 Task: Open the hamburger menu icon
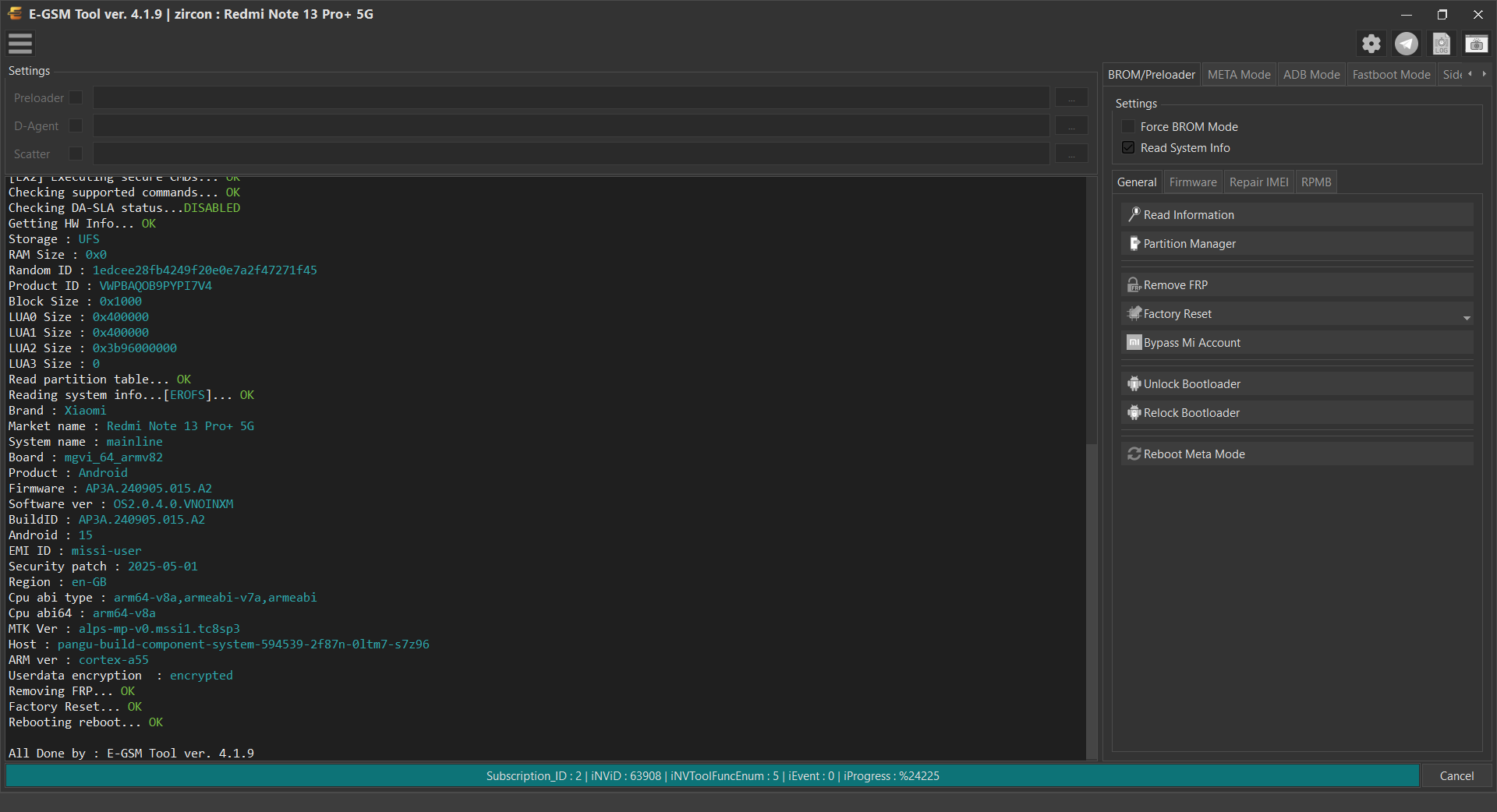tap(20, 44)
